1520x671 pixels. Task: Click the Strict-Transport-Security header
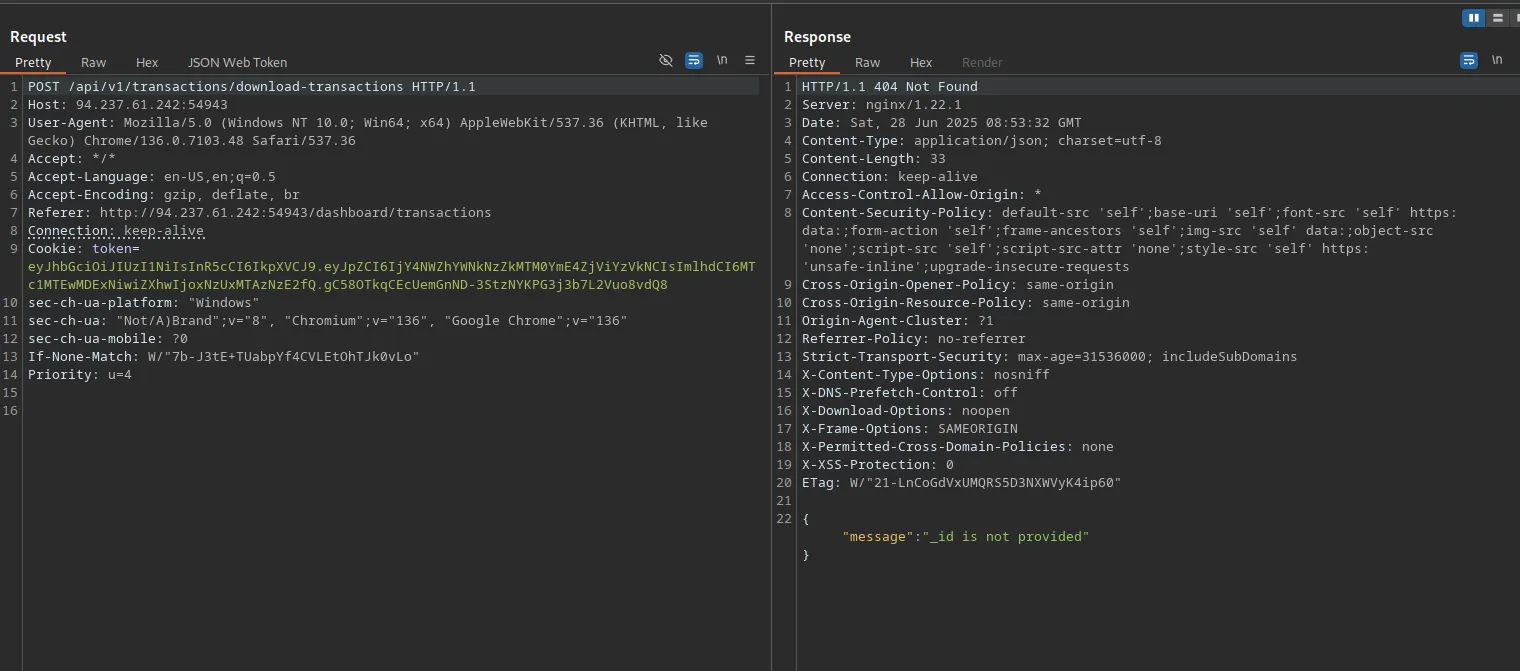[x=1050, y=357]
